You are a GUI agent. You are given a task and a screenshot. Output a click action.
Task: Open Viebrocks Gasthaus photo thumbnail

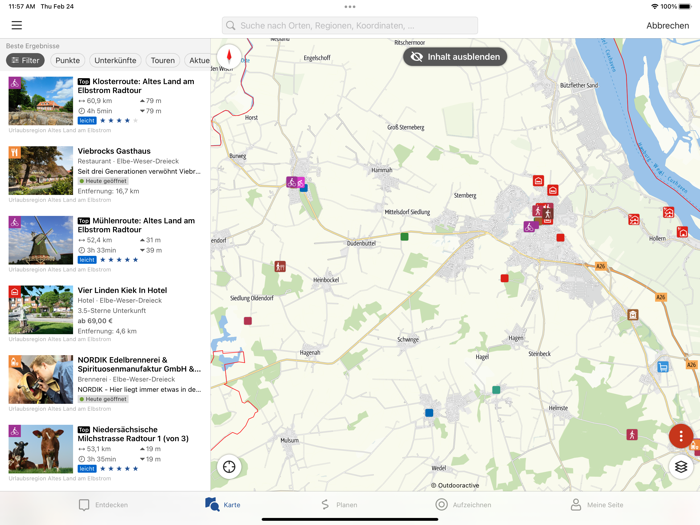point(41,170)
